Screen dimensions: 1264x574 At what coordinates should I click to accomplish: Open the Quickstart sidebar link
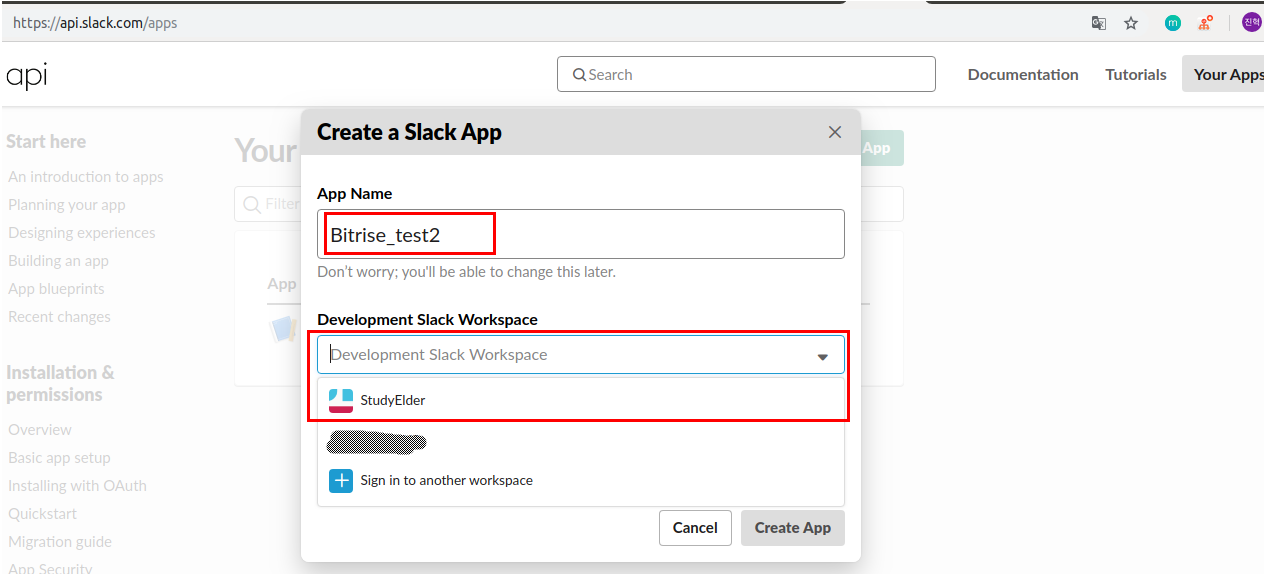click(x=42, y=514)
